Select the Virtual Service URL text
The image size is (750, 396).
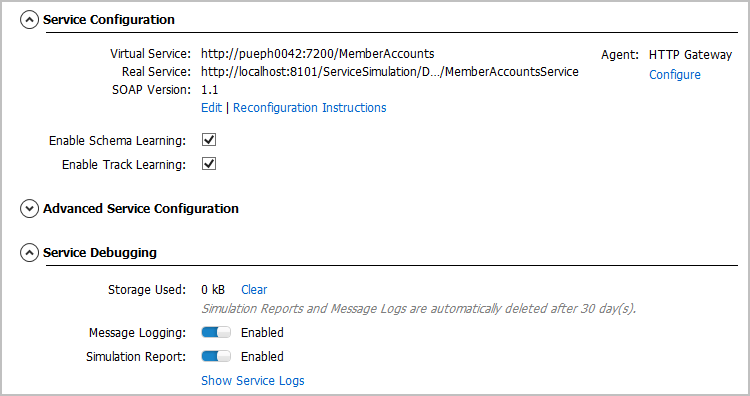[x=318, y=54]
